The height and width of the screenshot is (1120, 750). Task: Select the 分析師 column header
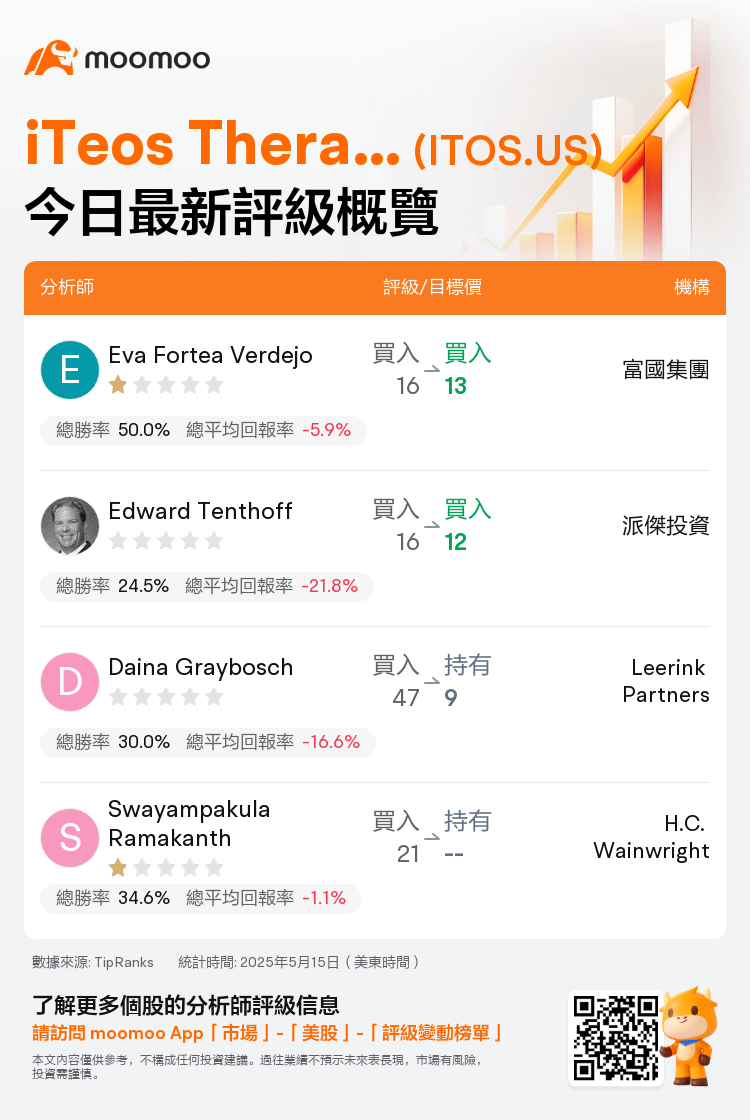coord(67,287)
